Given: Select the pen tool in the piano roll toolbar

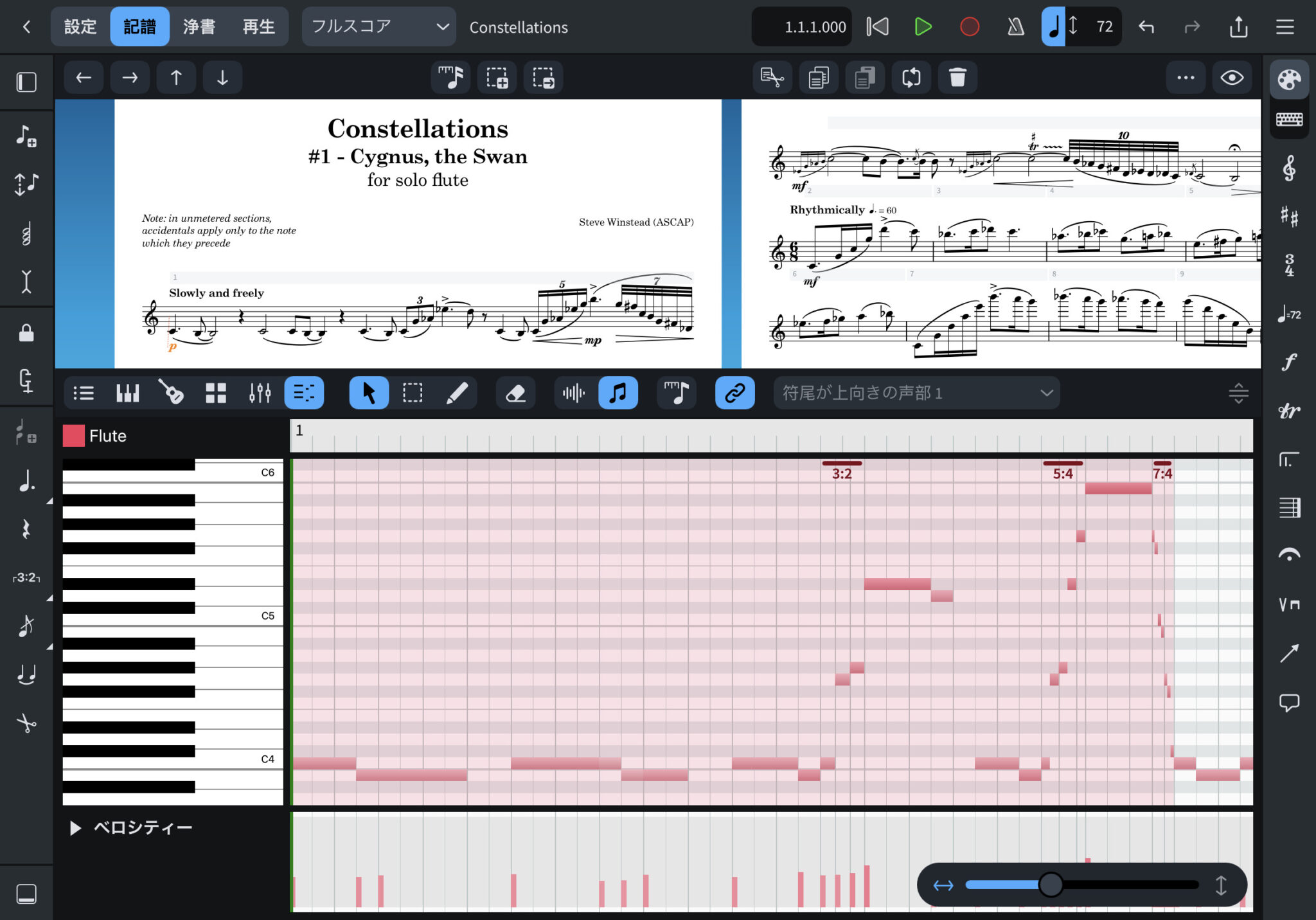Looking at the screenshot, I should pyautogui.click(x=458, y=392).
